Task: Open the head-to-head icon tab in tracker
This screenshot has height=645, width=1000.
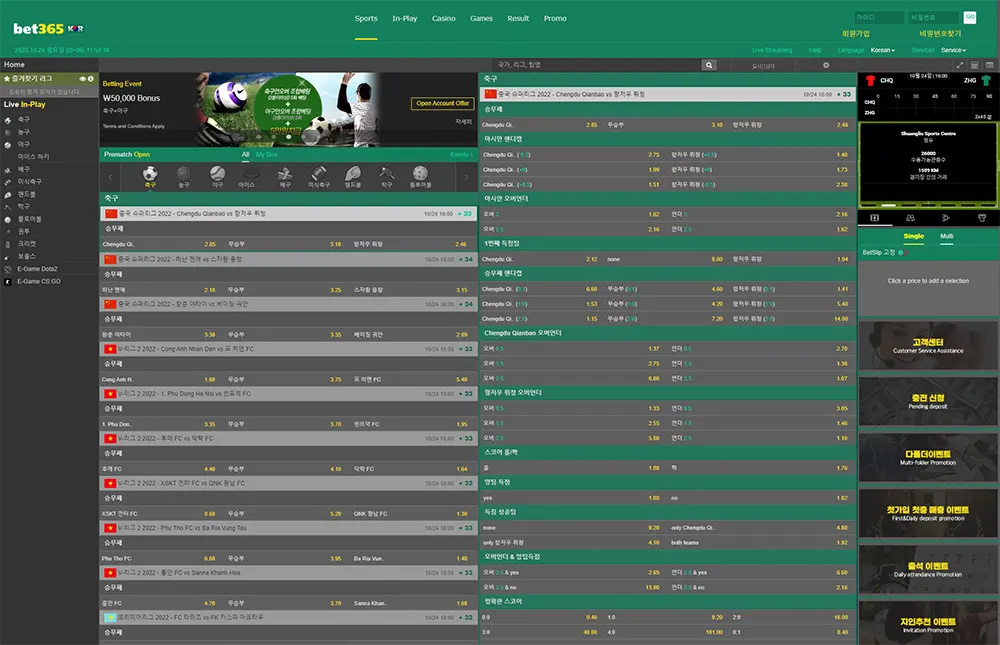Action: click(910, 218)
